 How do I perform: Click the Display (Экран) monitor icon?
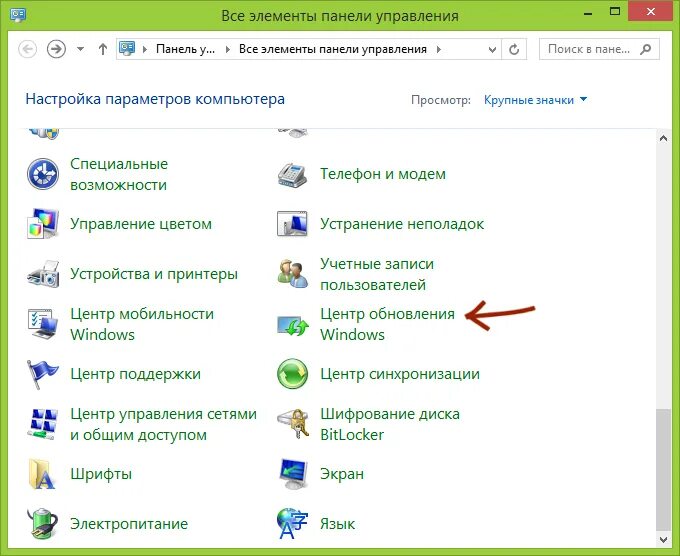(294, 474)
